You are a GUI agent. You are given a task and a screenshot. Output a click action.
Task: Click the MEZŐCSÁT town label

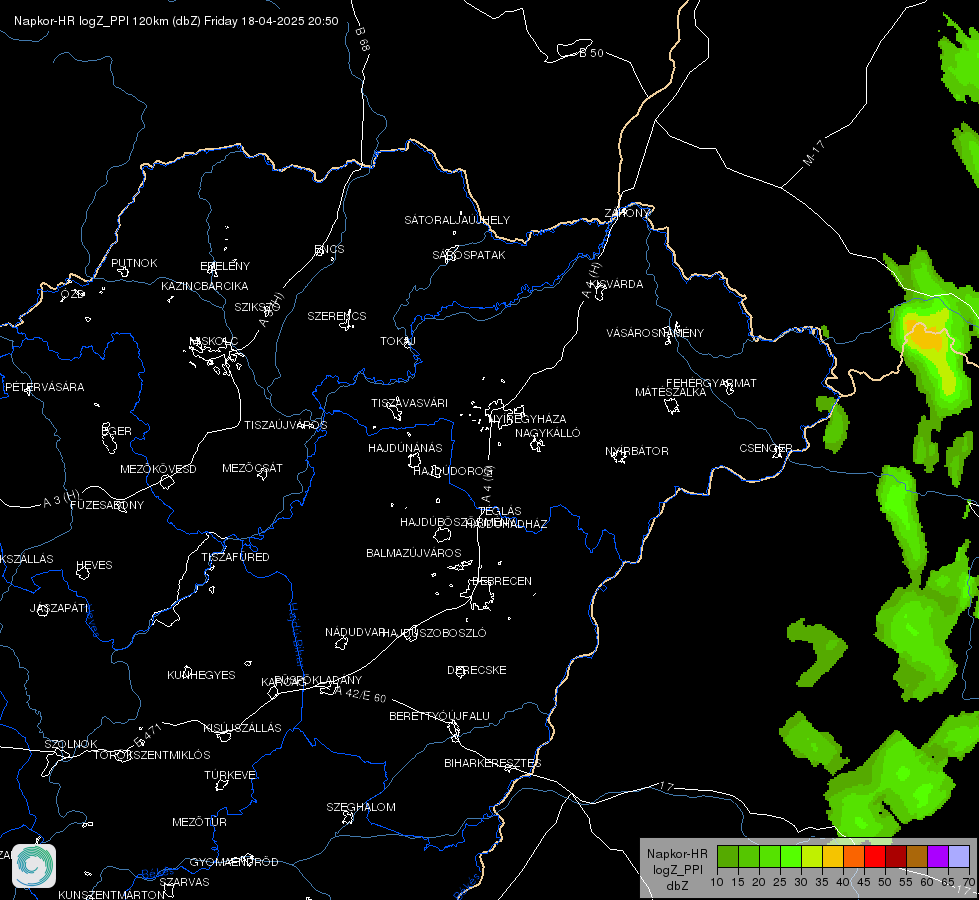coord(252,468)
